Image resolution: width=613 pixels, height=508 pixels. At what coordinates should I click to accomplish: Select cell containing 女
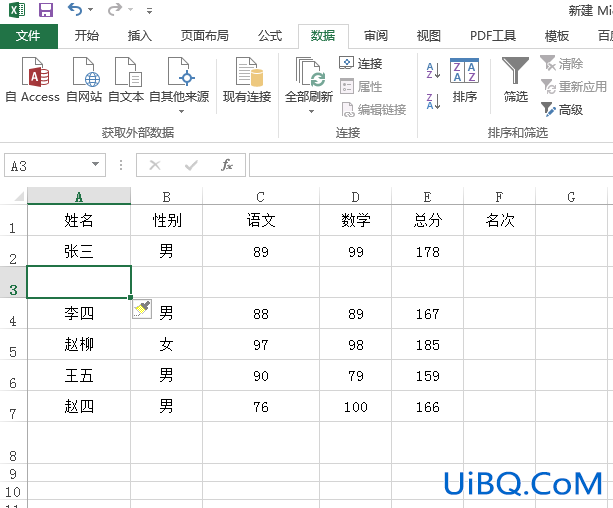[167, 344]
